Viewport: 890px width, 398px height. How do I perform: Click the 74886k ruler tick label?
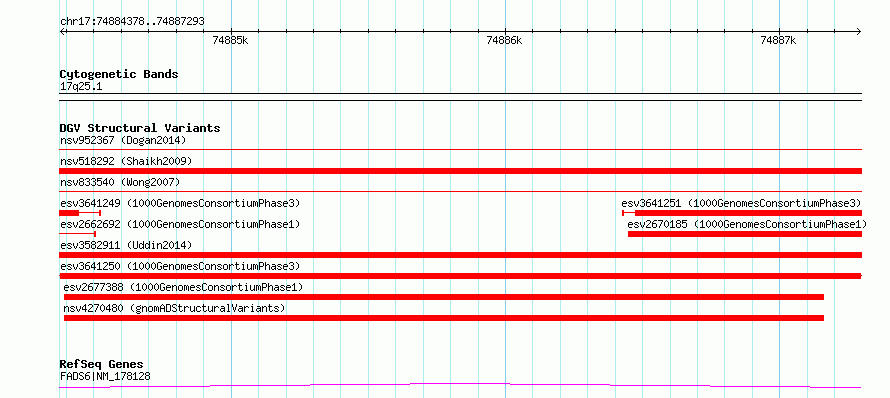pos(504,40)
